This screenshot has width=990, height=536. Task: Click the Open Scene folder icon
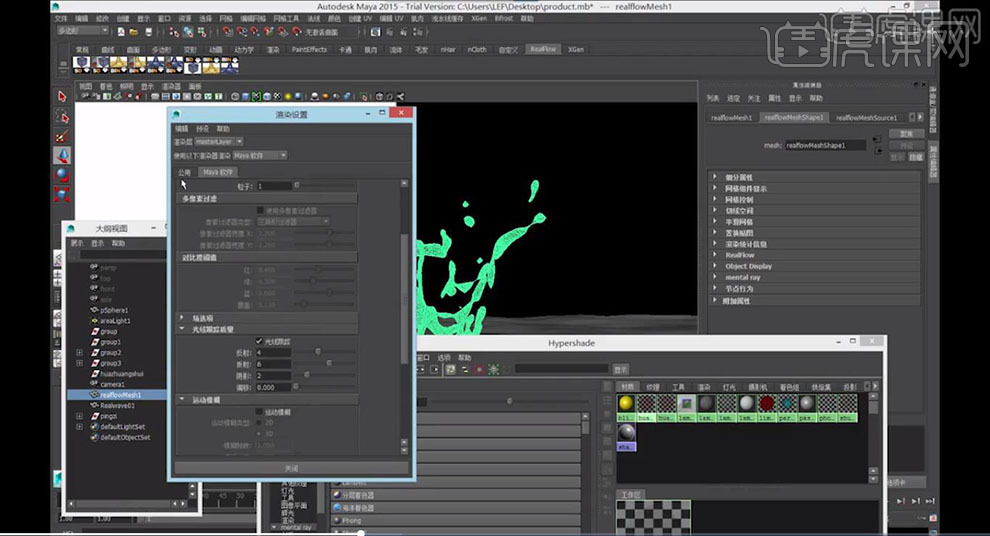tap(134, 31)
